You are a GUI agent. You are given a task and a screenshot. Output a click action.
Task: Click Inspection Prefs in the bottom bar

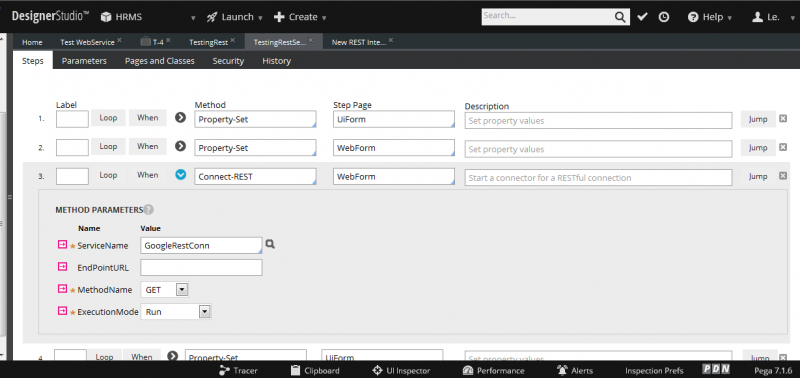click(x=654, y=370)
